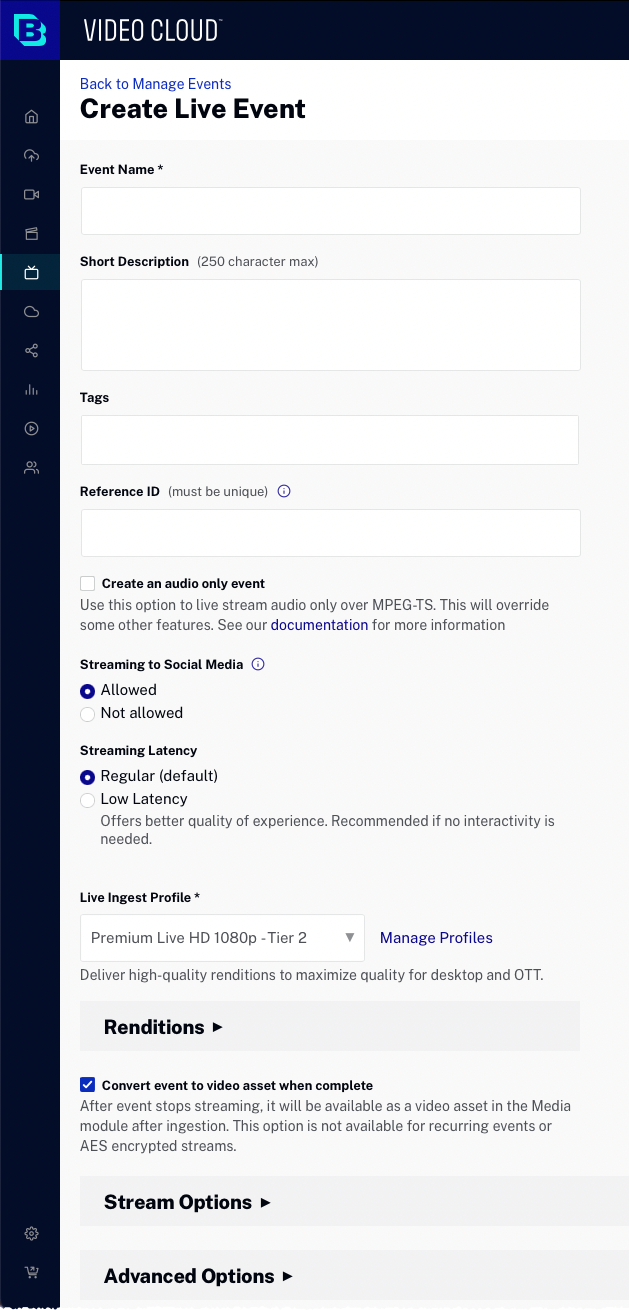Open the Players play-circle icon
Image resolution: width=629 pixels, height=1310 pixels.
coord(31,429)
